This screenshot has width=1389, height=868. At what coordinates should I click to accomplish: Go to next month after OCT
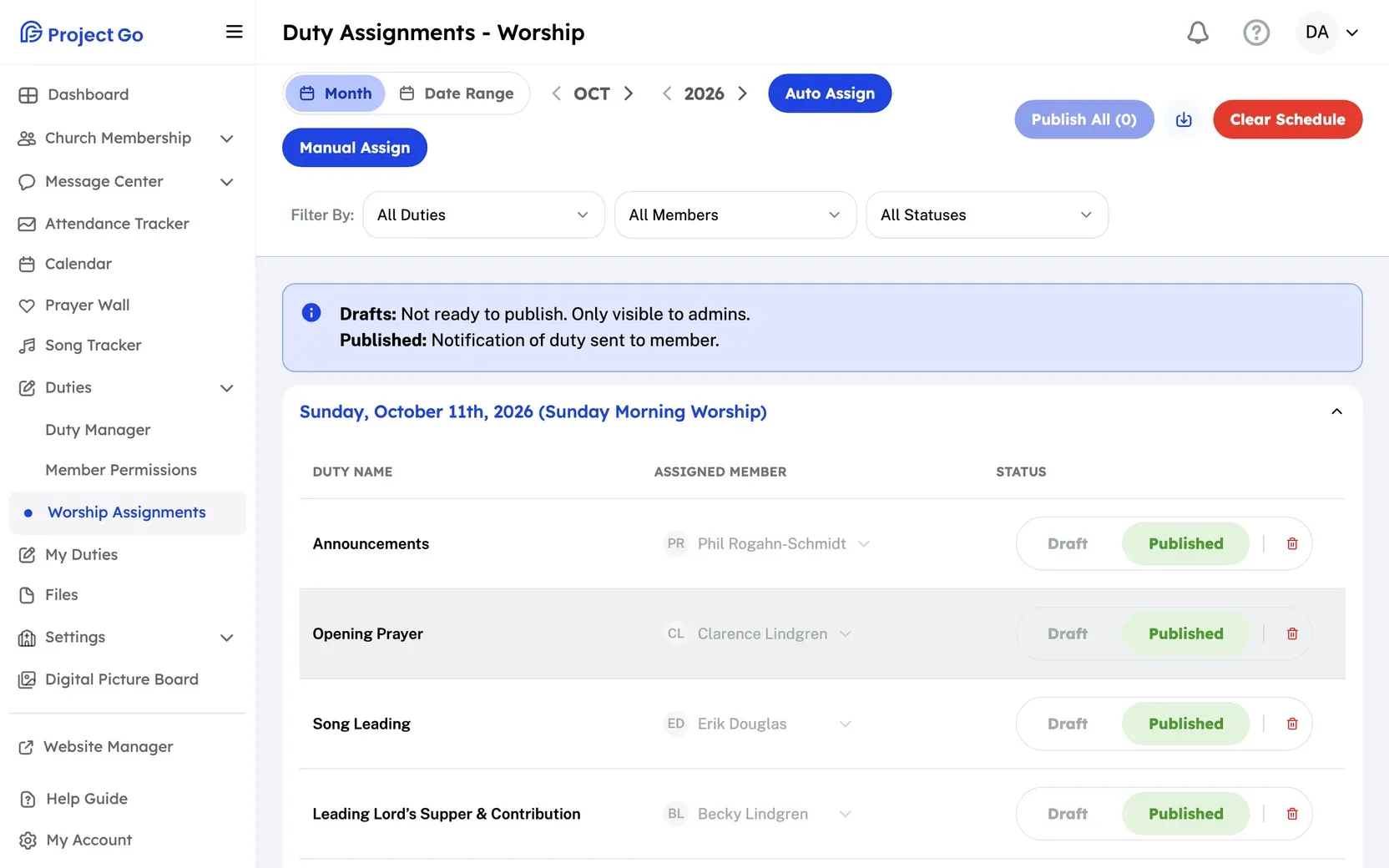pos(629,93)
